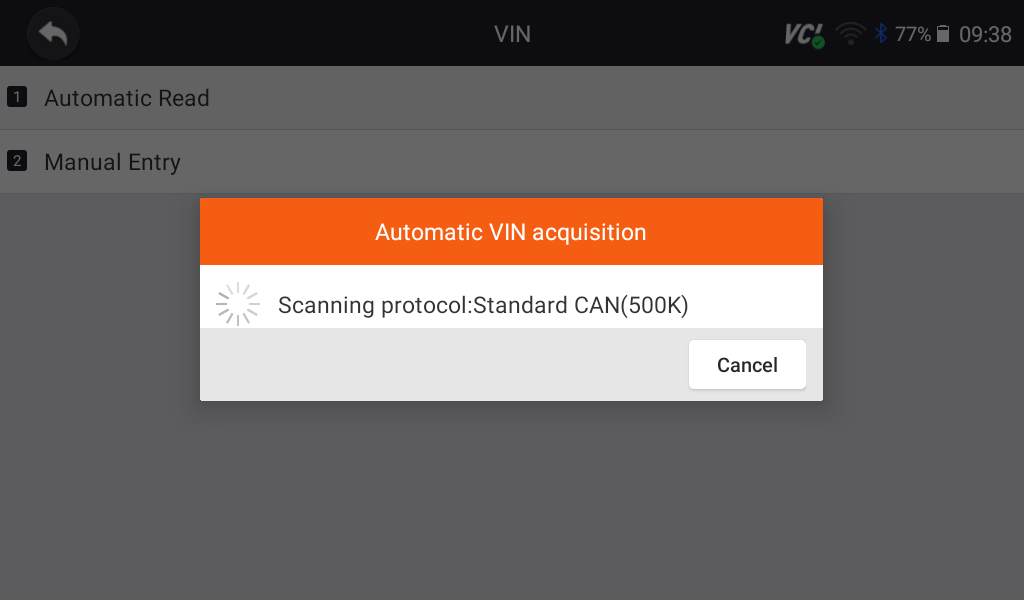
Task: Click the number 2 badge icon
Action: [16, 161]
